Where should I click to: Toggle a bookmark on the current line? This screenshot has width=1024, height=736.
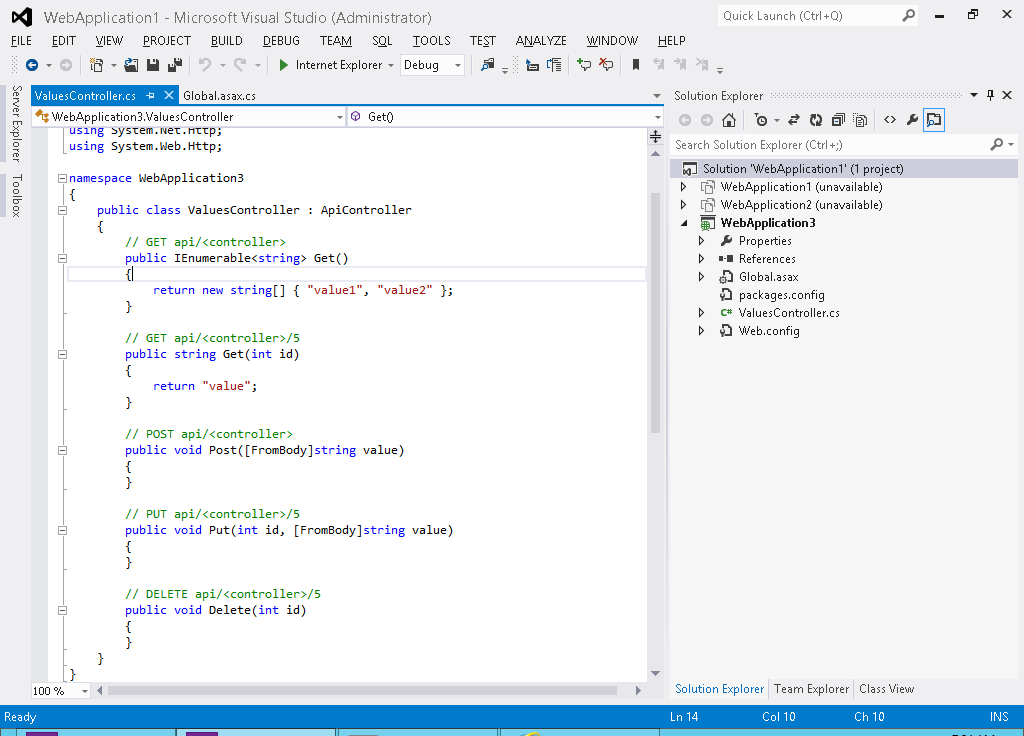(x=635, y=65)
